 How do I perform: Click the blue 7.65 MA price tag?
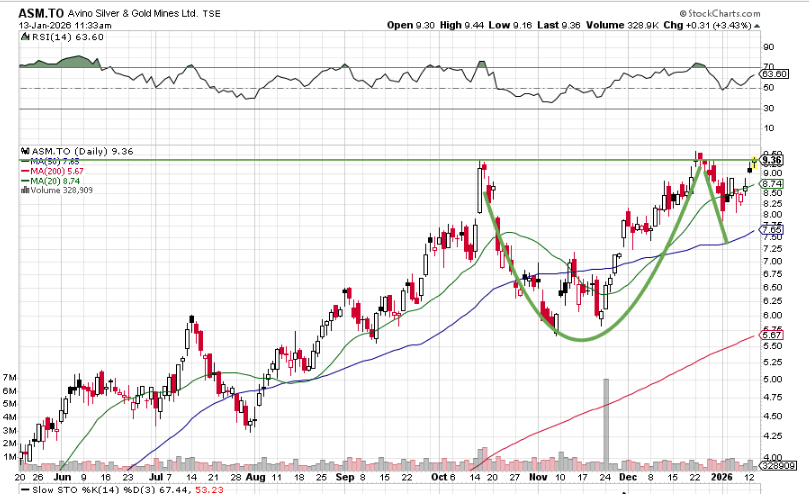click(x=772, y=230)
